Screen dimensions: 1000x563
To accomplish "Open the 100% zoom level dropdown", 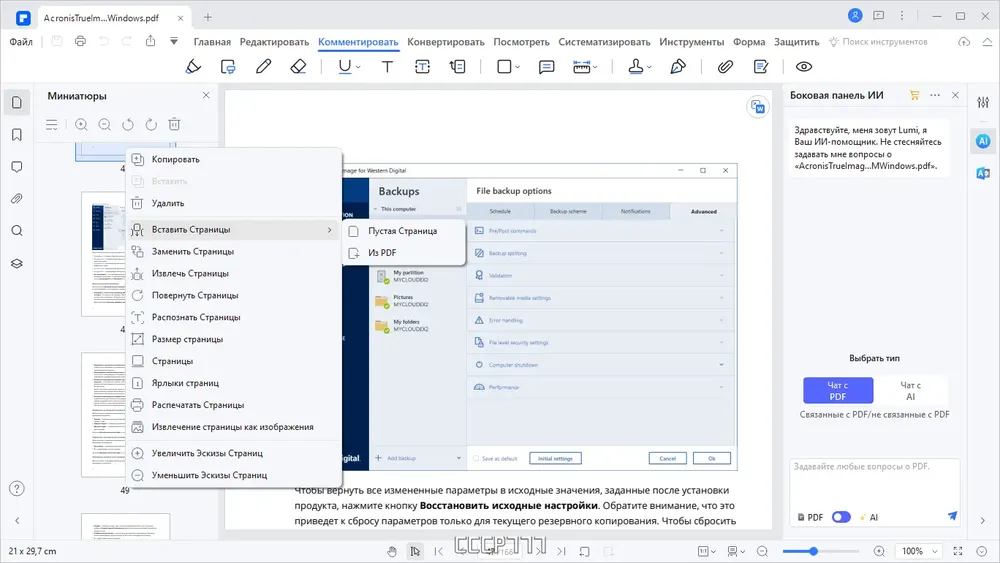I will 918,551.
